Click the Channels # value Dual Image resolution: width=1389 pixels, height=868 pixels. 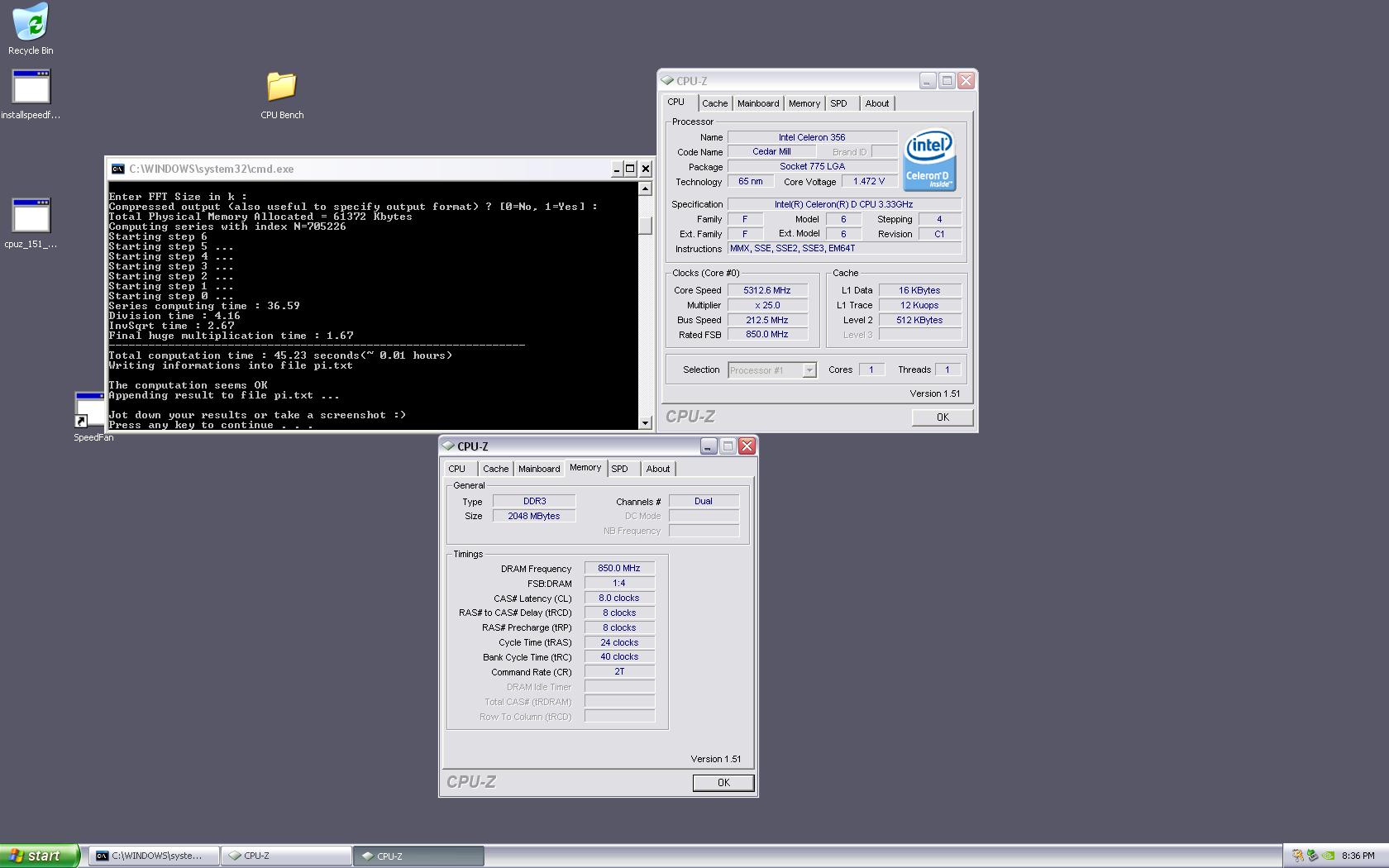point(704,501)
